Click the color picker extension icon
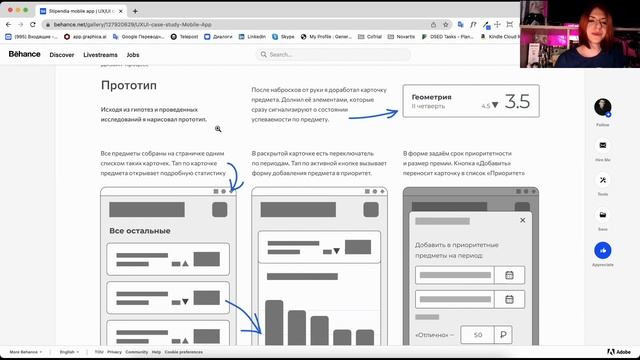This screenshot has height=360, width=640. pos(486,25)
